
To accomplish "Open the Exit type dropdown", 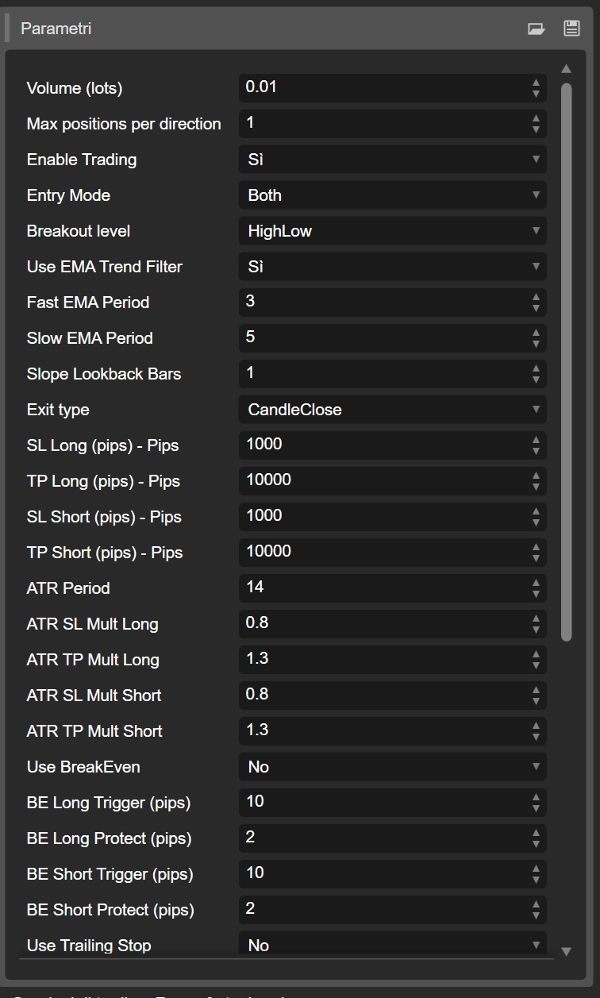I will pyautogui.click(x=392, y=410).
